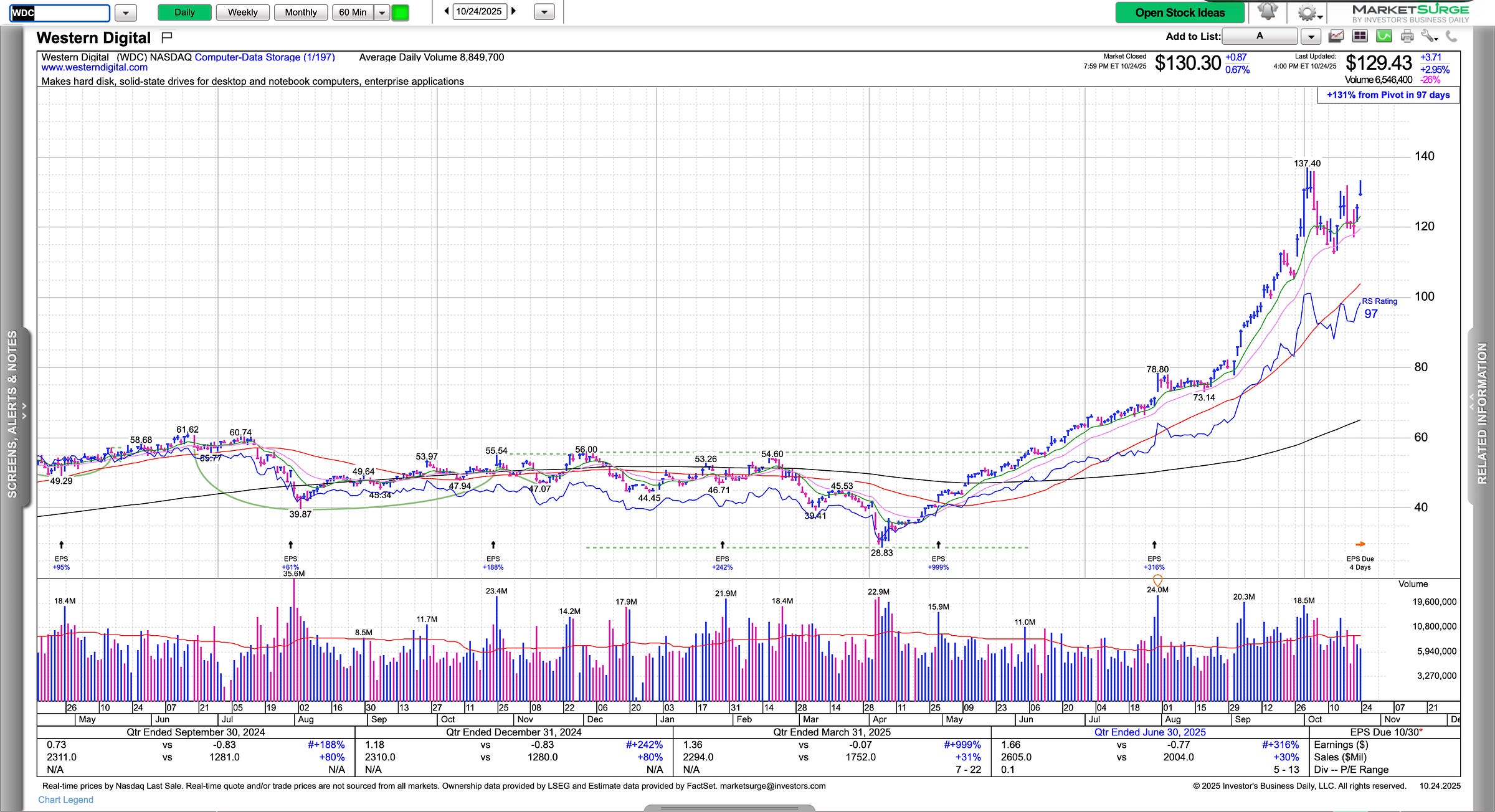Open the Add to List dropdown arrow
The height and width of the screenshot is (812, 1495).
(x=1311, y=37)
